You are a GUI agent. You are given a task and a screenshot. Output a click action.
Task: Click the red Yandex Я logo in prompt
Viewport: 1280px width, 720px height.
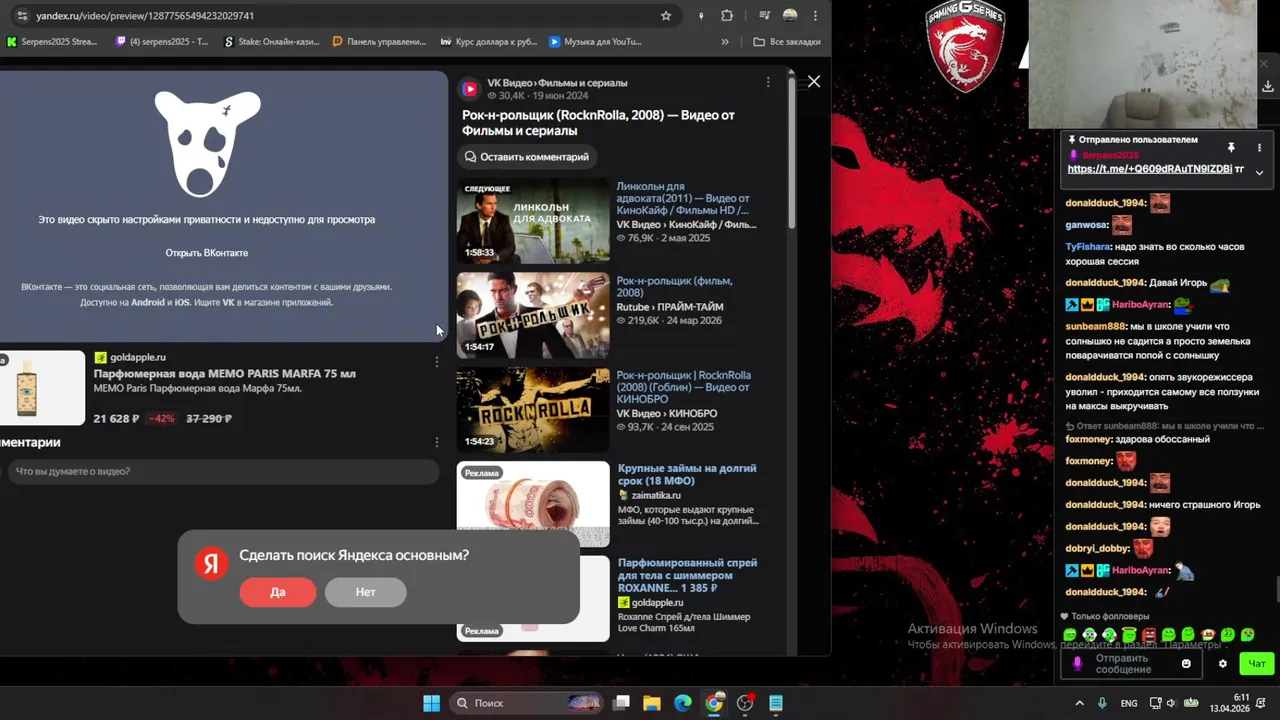(x=210, y=564)
